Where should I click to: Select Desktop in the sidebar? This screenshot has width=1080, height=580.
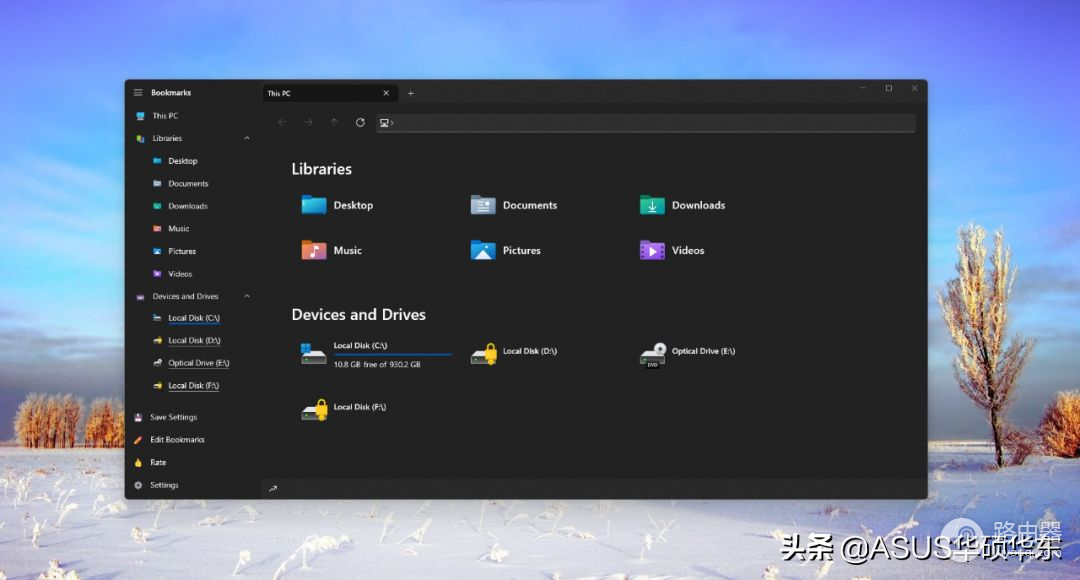pos(183,161)
